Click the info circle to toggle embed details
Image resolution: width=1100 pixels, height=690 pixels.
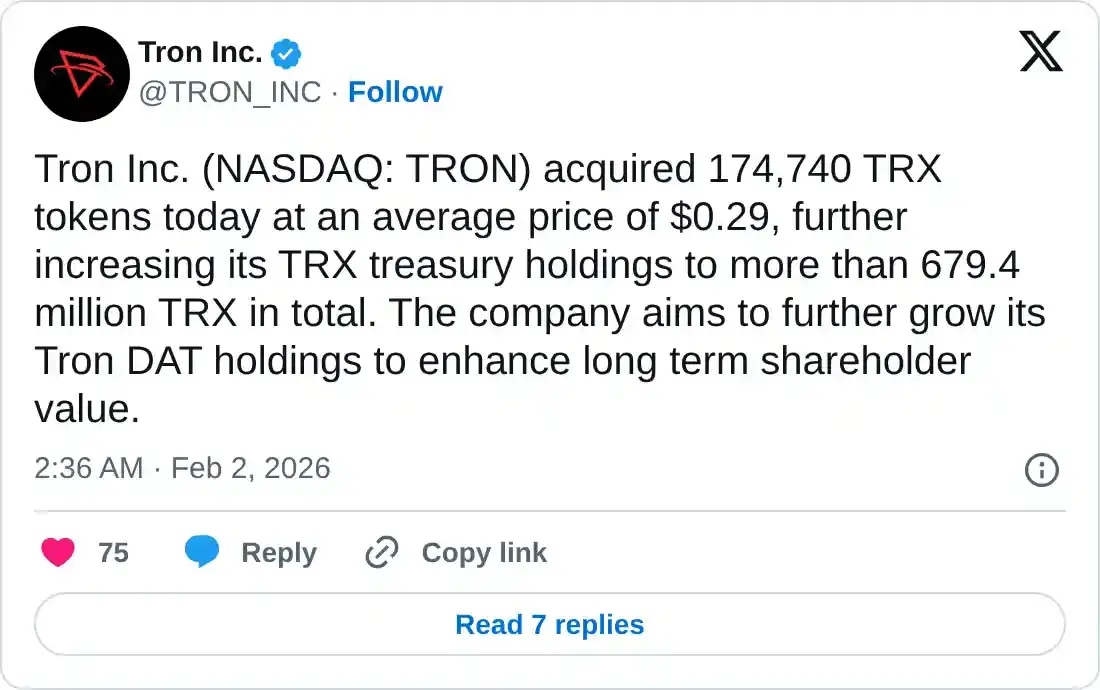tap(1041, 470)
